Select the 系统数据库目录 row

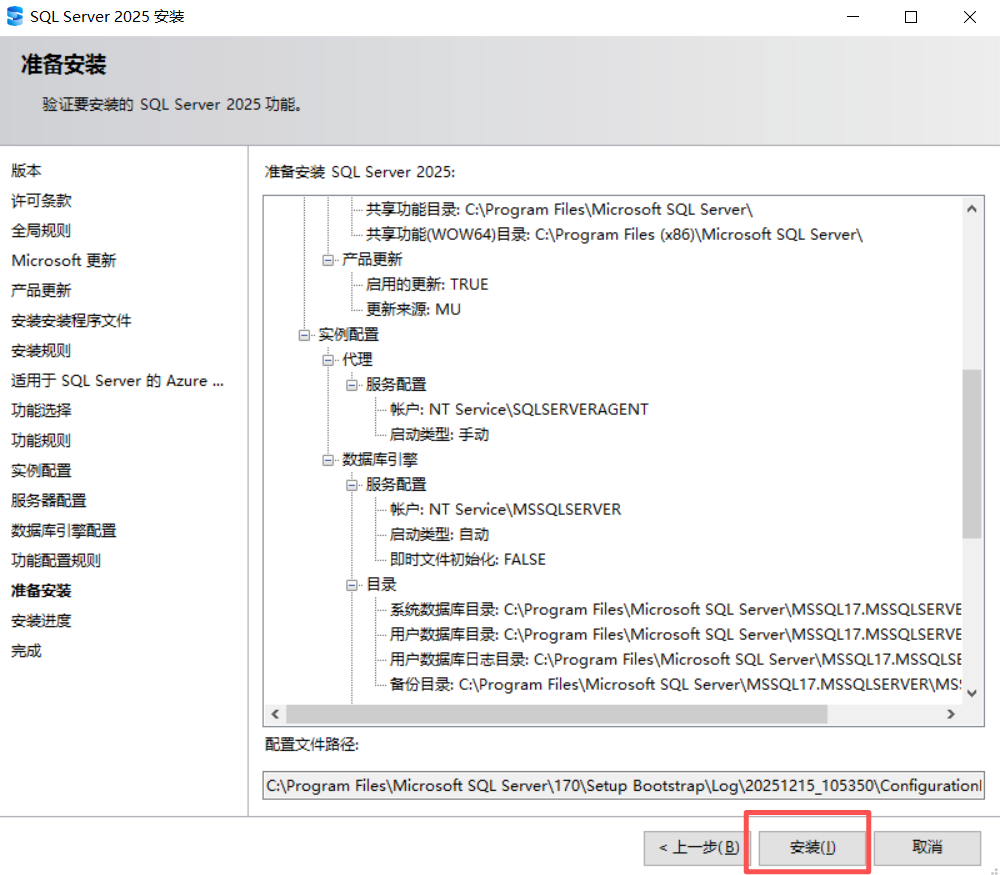[x=675, y=610]
